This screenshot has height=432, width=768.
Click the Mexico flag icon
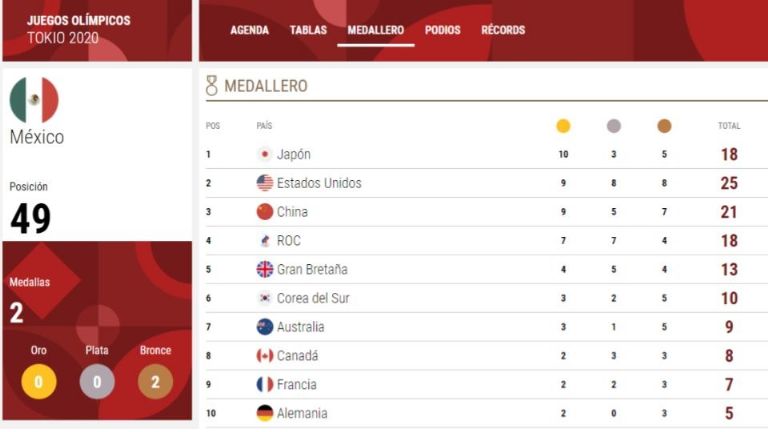pyautogui.click(x=34, y=100)
